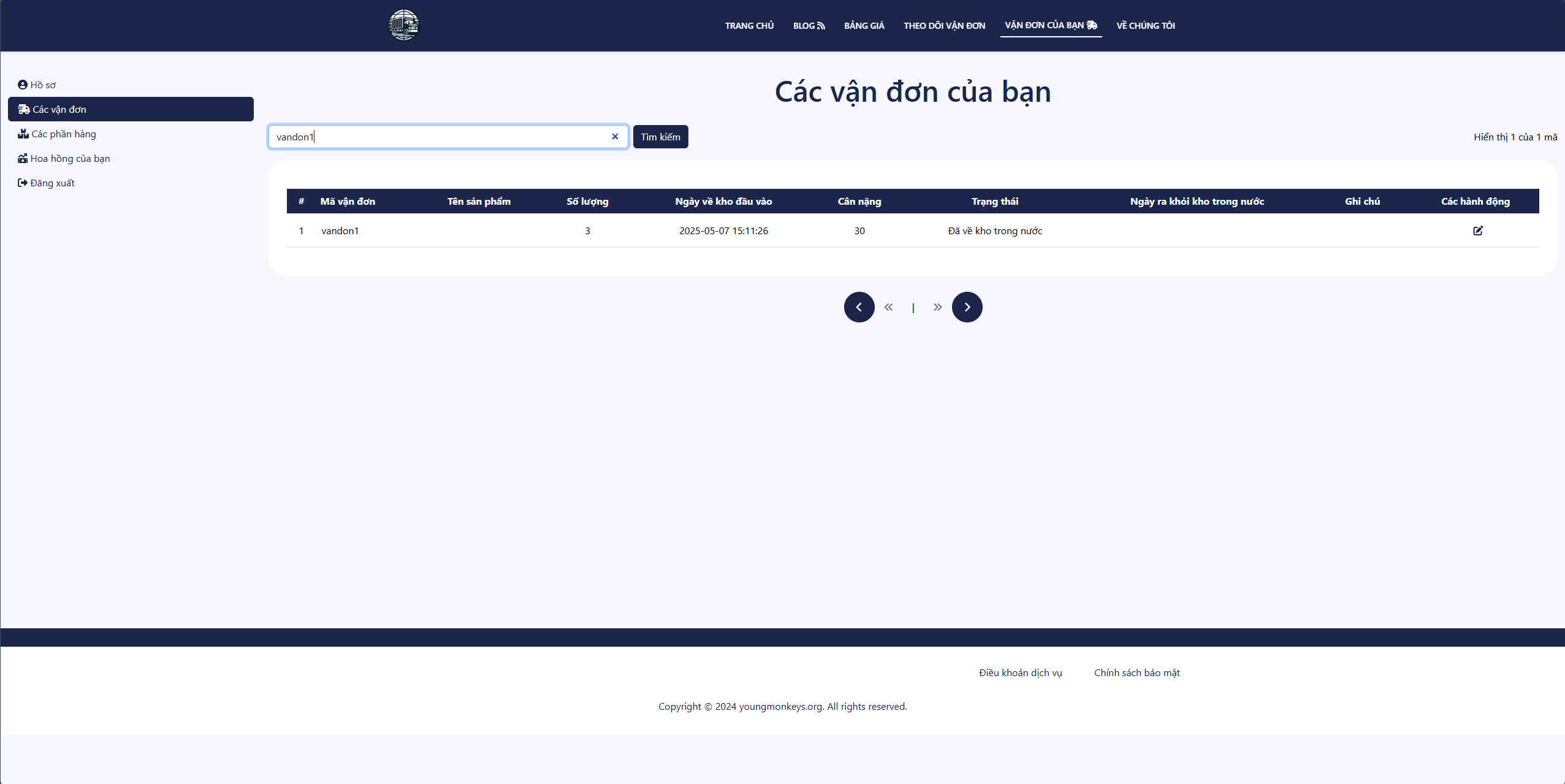This screenshot has width=1565, height=784.
Task: Select Các vận đơn sidebar item
Action: click(x=131, y=109)
